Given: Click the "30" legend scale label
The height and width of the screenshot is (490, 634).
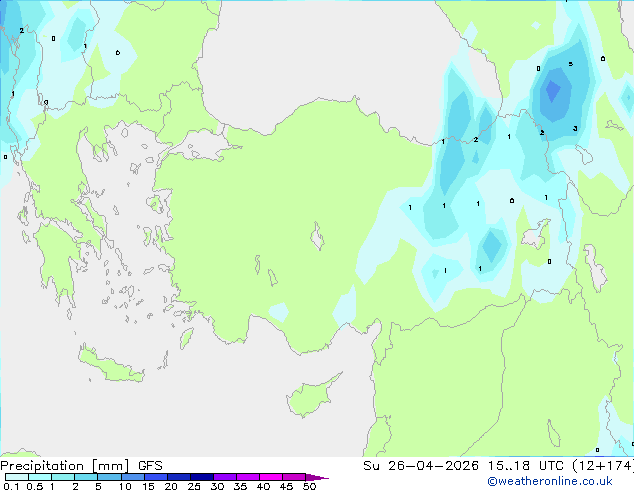Looking at the screenshot, I should click(217, 486).
